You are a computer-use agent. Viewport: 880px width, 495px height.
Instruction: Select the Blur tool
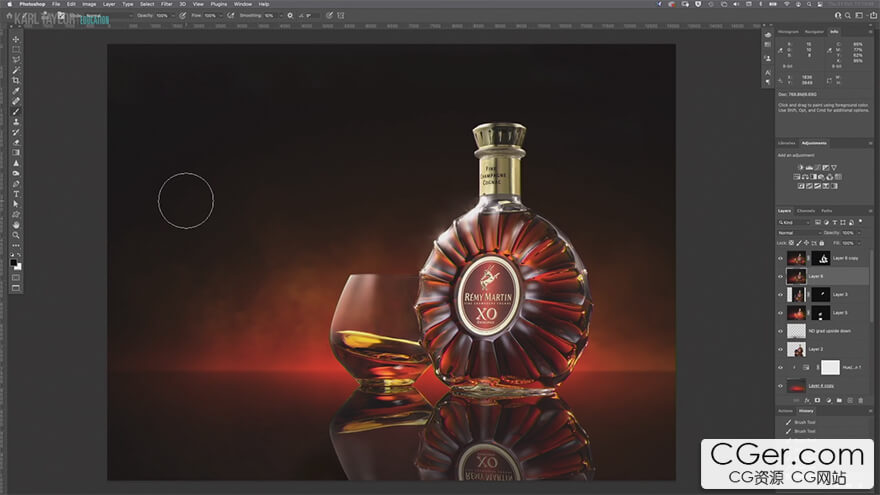[16, 163]
